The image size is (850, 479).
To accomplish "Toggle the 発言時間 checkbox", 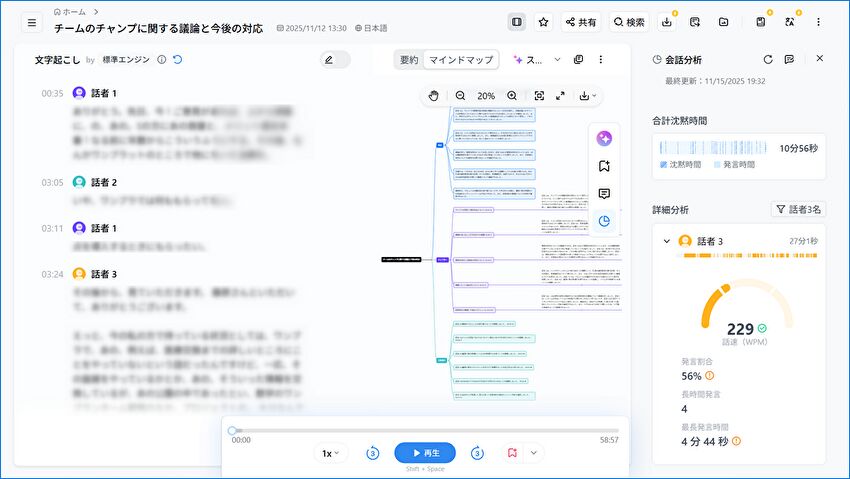I will tap(716, 164).
